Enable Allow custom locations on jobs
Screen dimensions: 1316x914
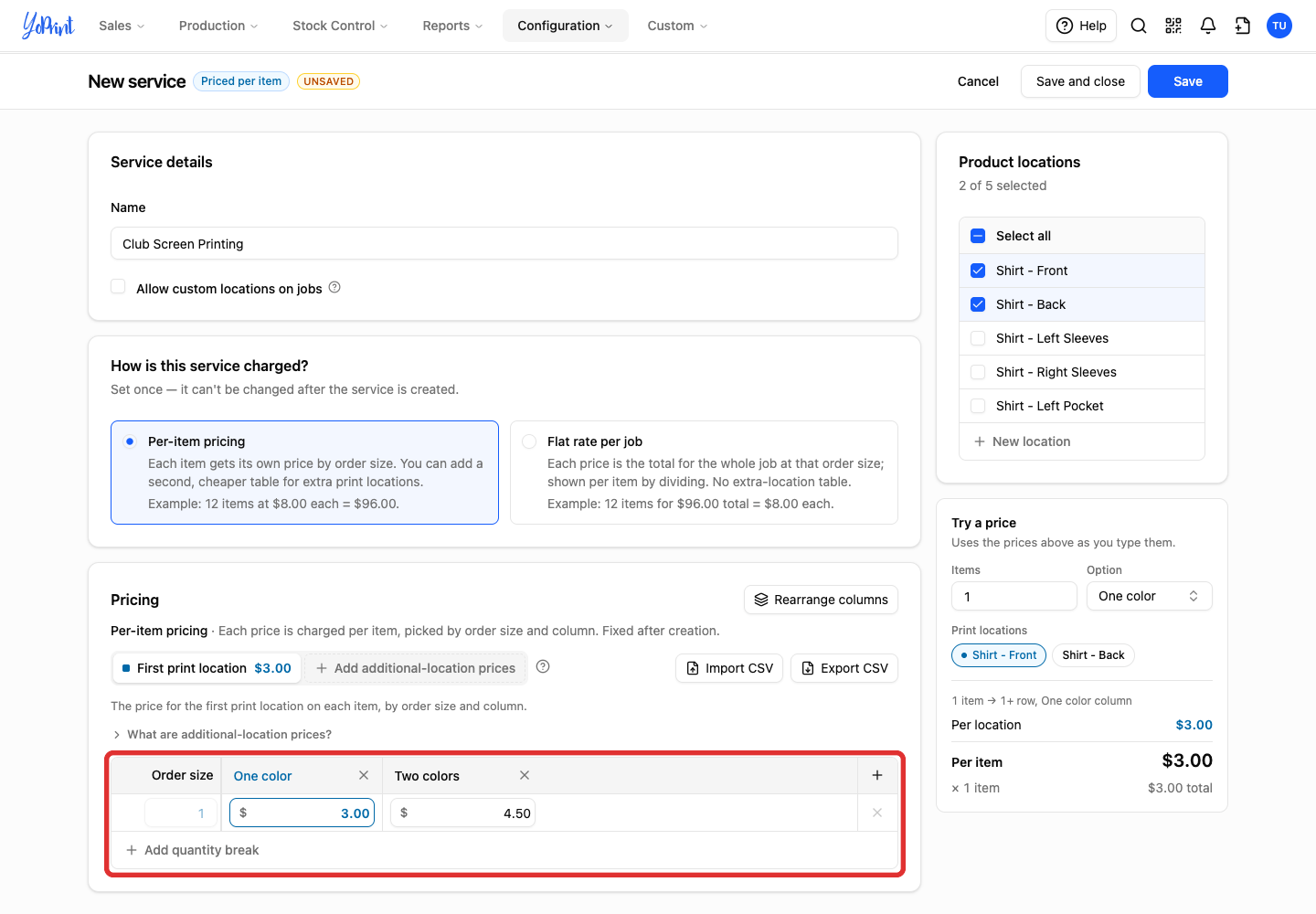[x=118, y=287]
